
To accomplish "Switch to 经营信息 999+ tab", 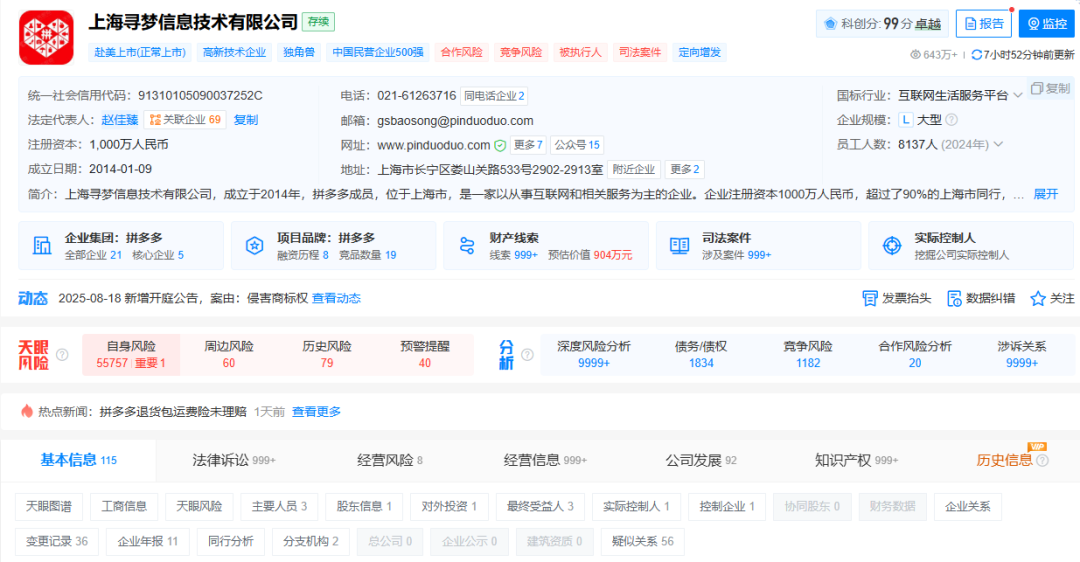I will (545, 460).
